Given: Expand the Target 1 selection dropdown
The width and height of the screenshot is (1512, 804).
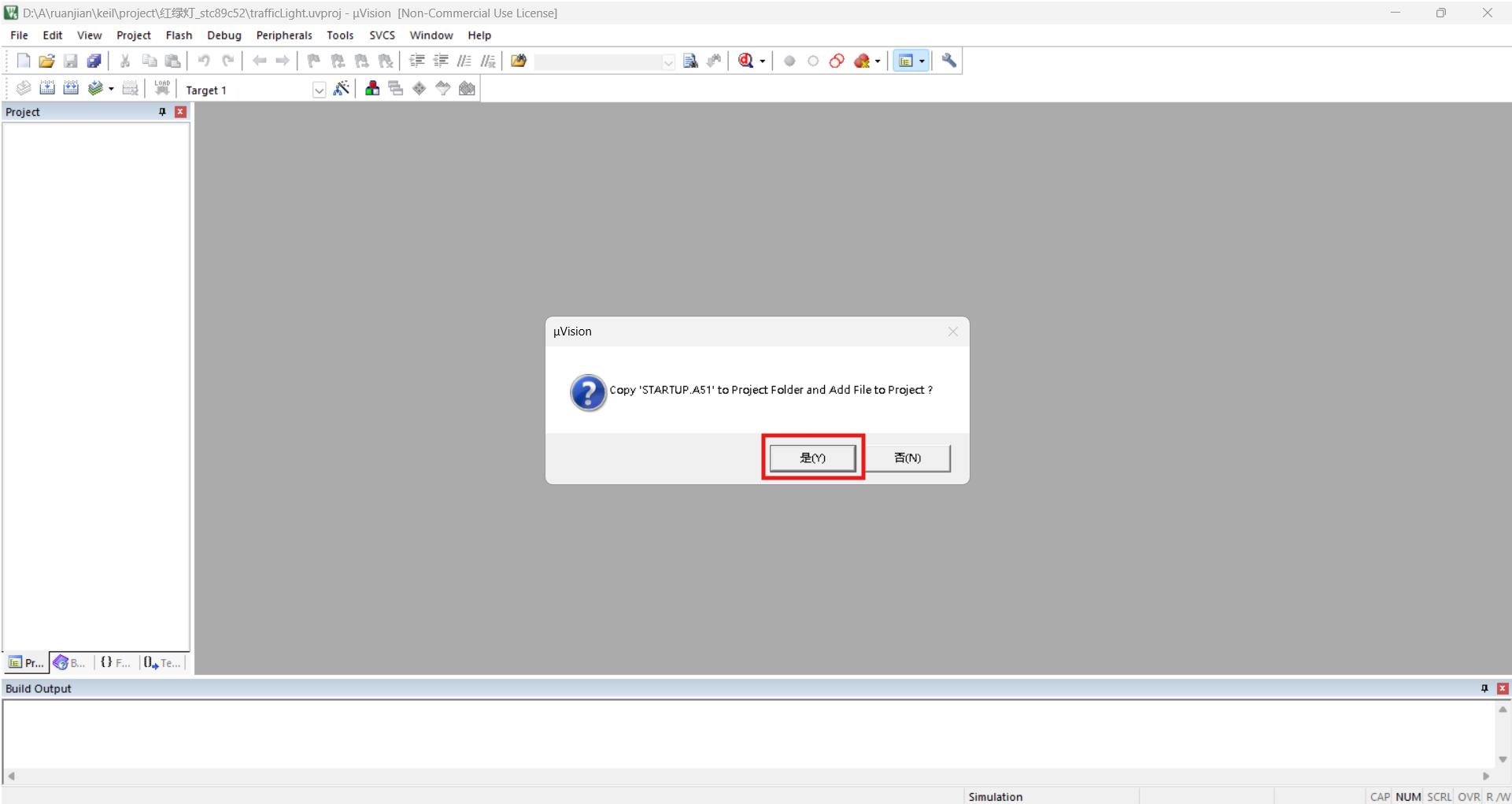Looking at the screenshot, I should click(x=319, y=90).
